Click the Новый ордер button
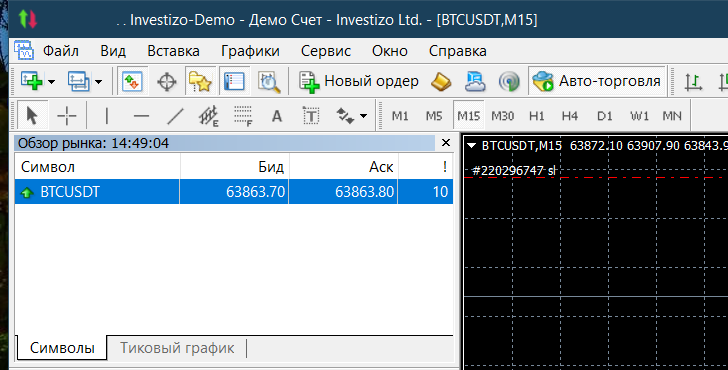 pyautogui.click(x=359, y=82)
